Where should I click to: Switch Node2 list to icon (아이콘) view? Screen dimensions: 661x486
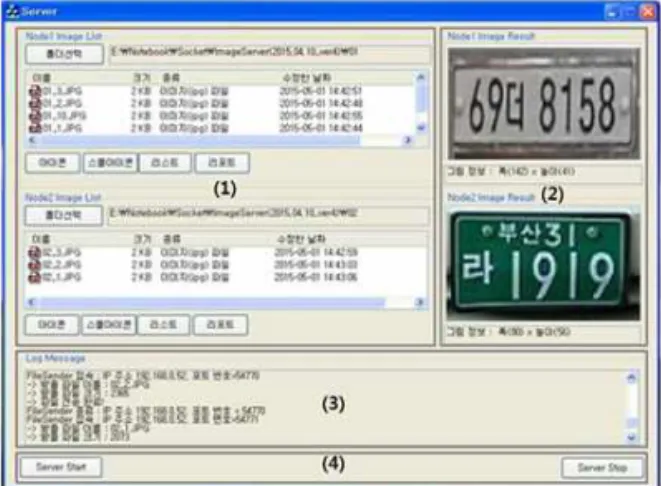point(51,325)
